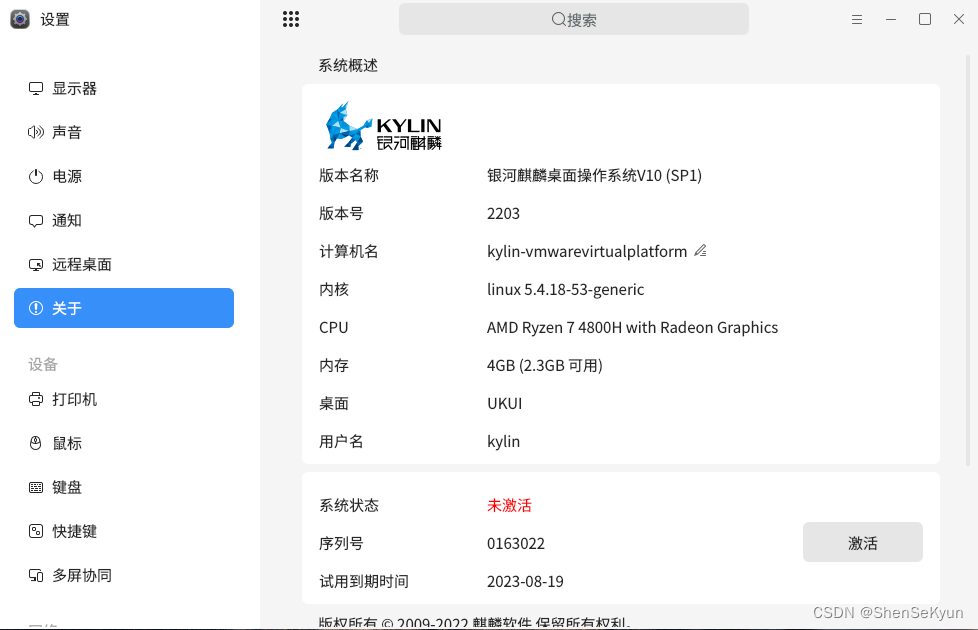
Task: Click the 系统概述 heading
Action: pyautogui.click(x=348, y=65)
